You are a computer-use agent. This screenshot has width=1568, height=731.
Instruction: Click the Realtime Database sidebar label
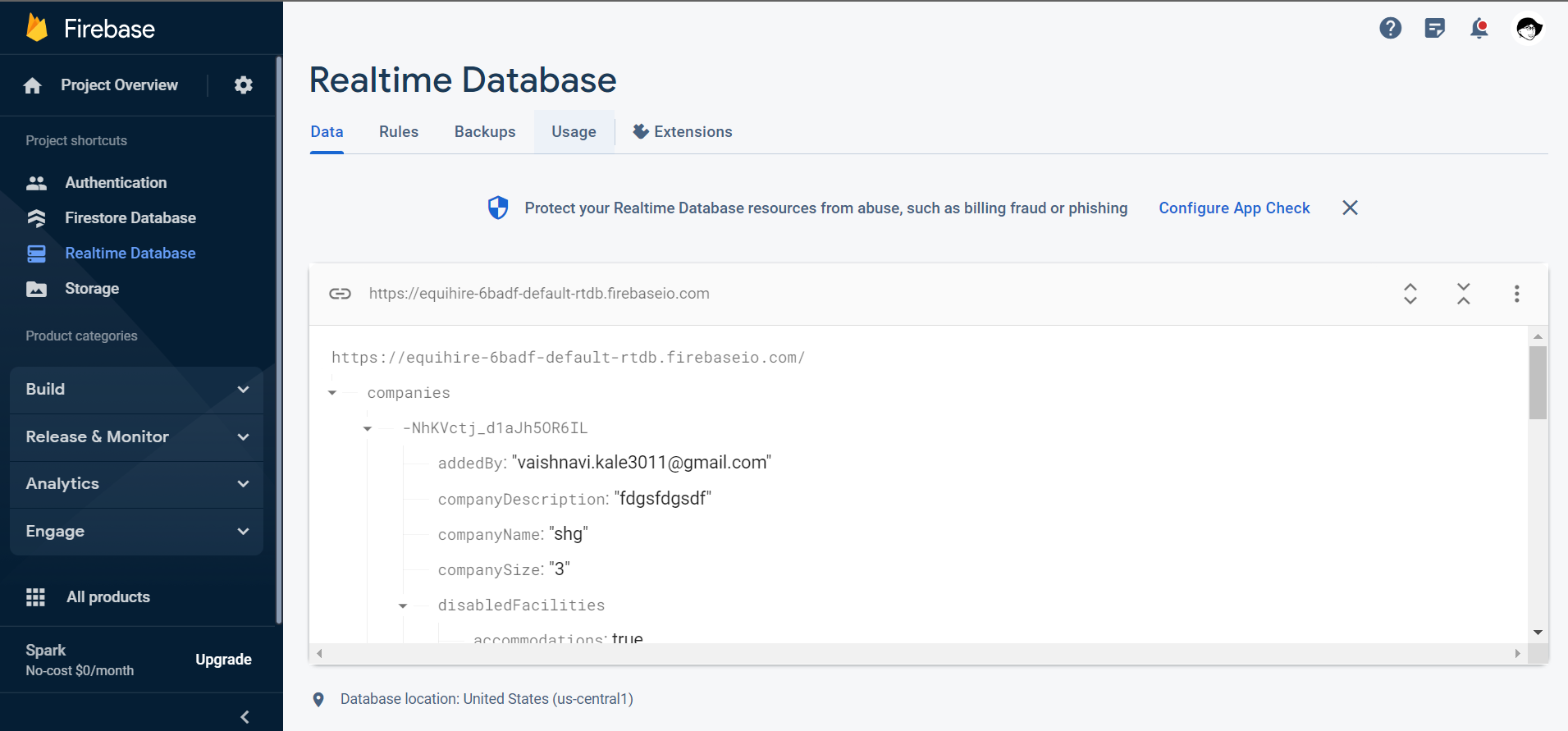tap(130, 254)
